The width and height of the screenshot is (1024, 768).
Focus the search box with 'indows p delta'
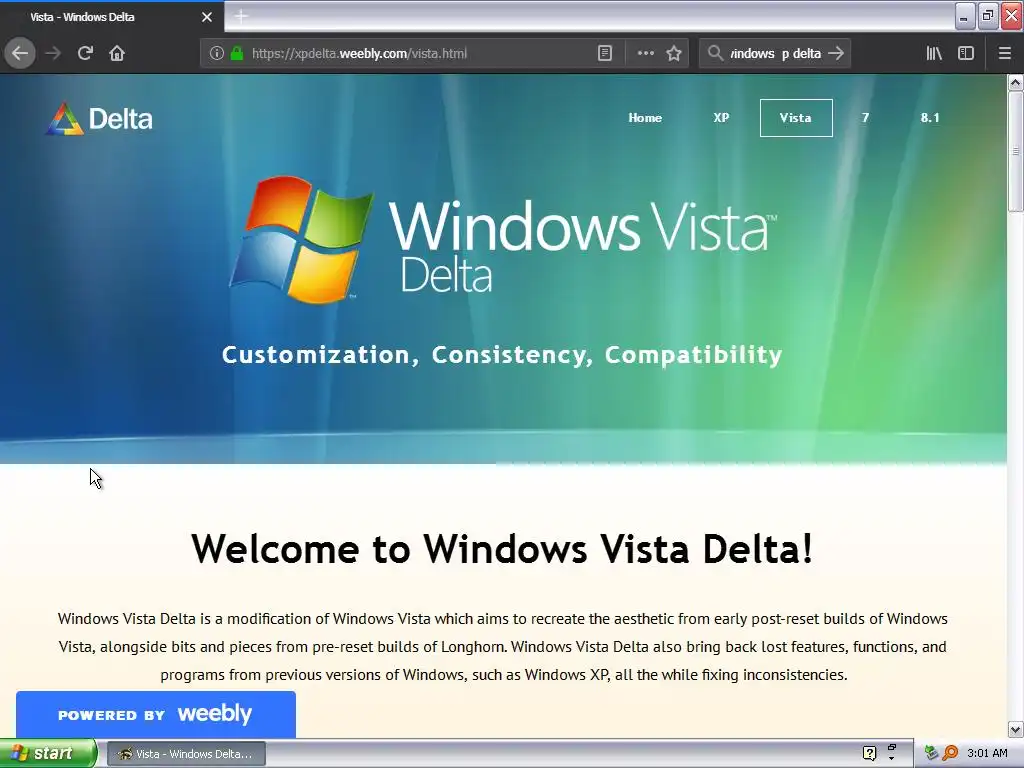(775, 53)
